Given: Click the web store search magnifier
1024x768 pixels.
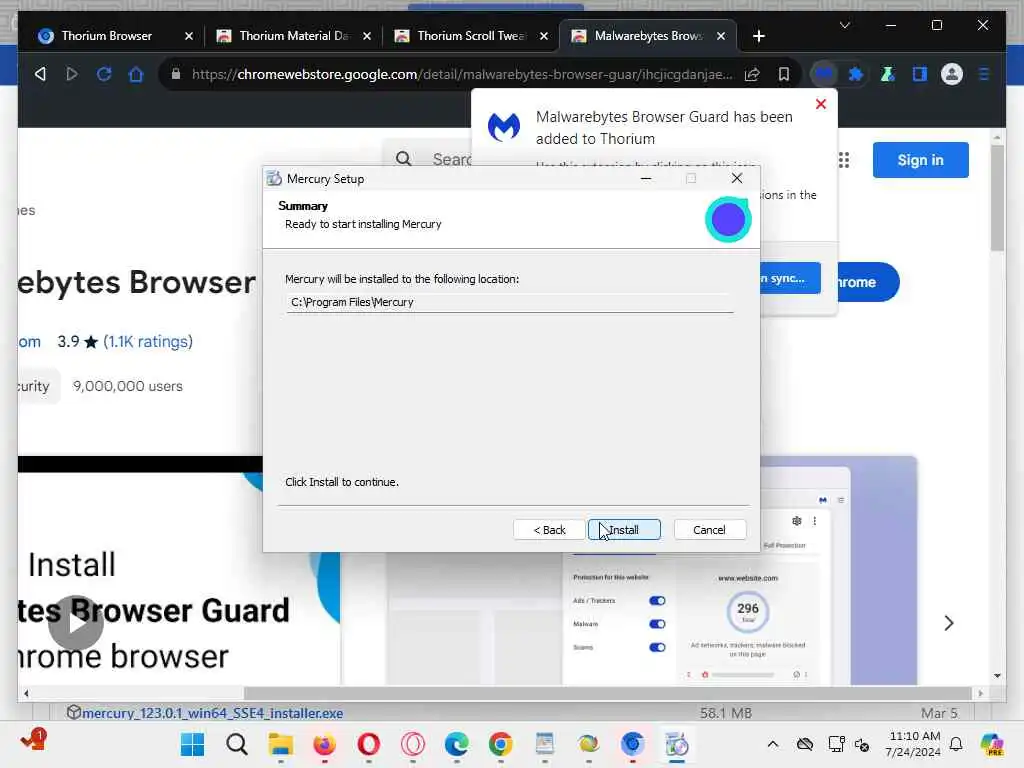Looking at the screenshot, I should [404, 159].
